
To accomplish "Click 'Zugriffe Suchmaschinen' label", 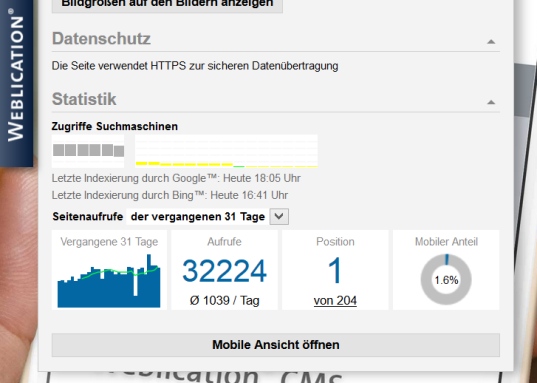I will [x=115, y=126].
